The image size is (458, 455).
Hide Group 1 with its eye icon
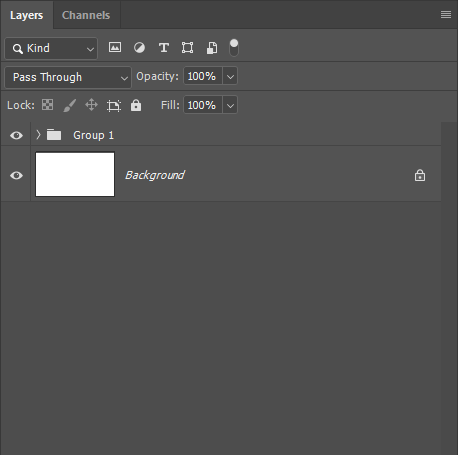point(16,135)
